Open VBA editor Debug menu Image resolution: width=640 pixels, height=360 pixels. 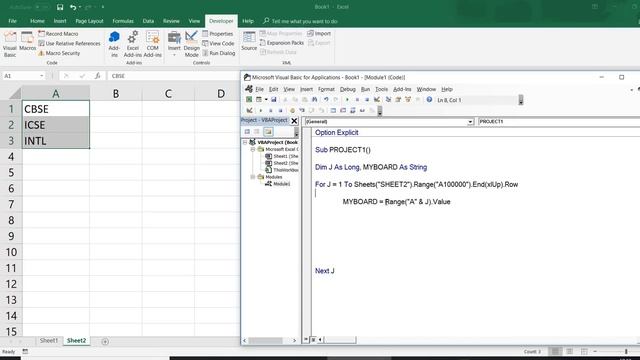[348, 89]
